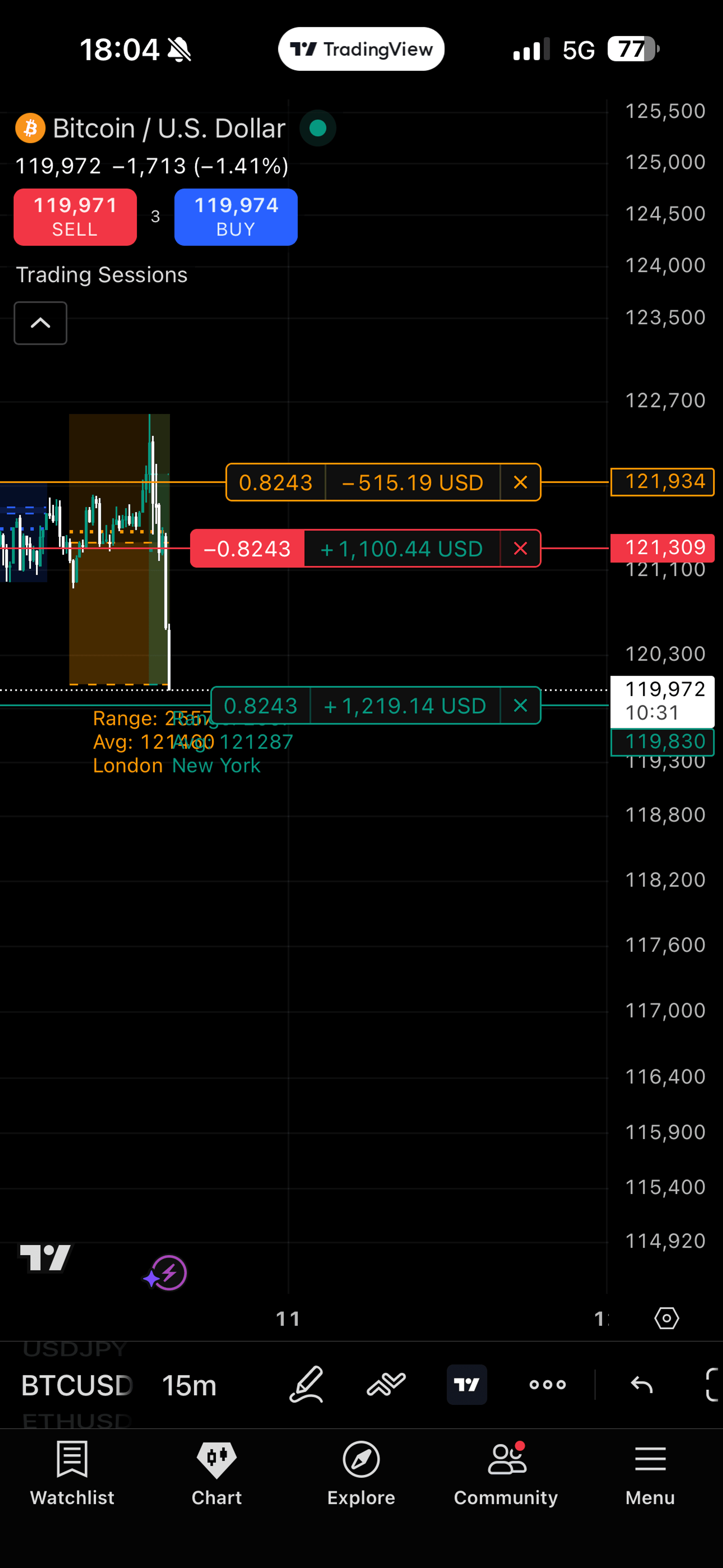Tap the 121,309 red price axis label
723x1568 pixels.
[x=662, y=547]
